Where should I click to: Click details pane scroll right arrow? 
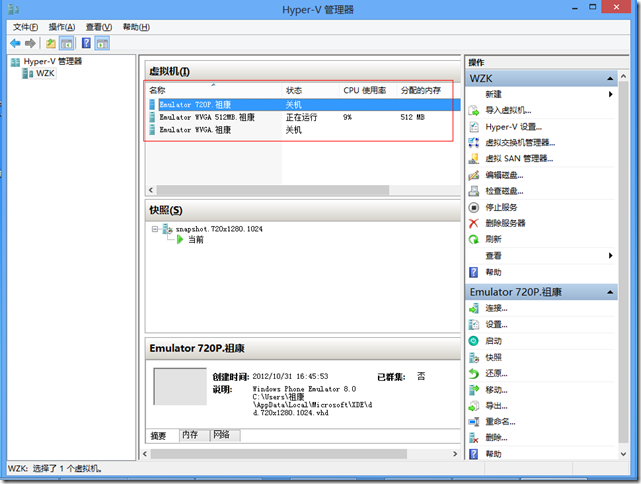pos(455,454)
